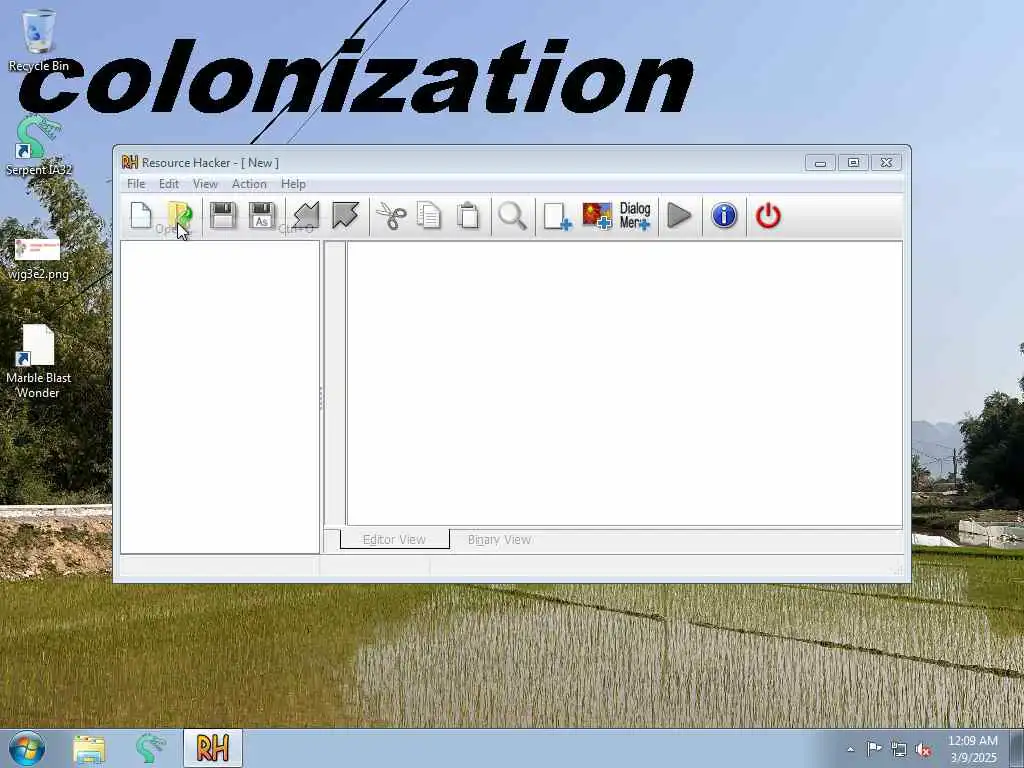Click the network tray icon
This screenshot has width=1024, height=768.
899,749
